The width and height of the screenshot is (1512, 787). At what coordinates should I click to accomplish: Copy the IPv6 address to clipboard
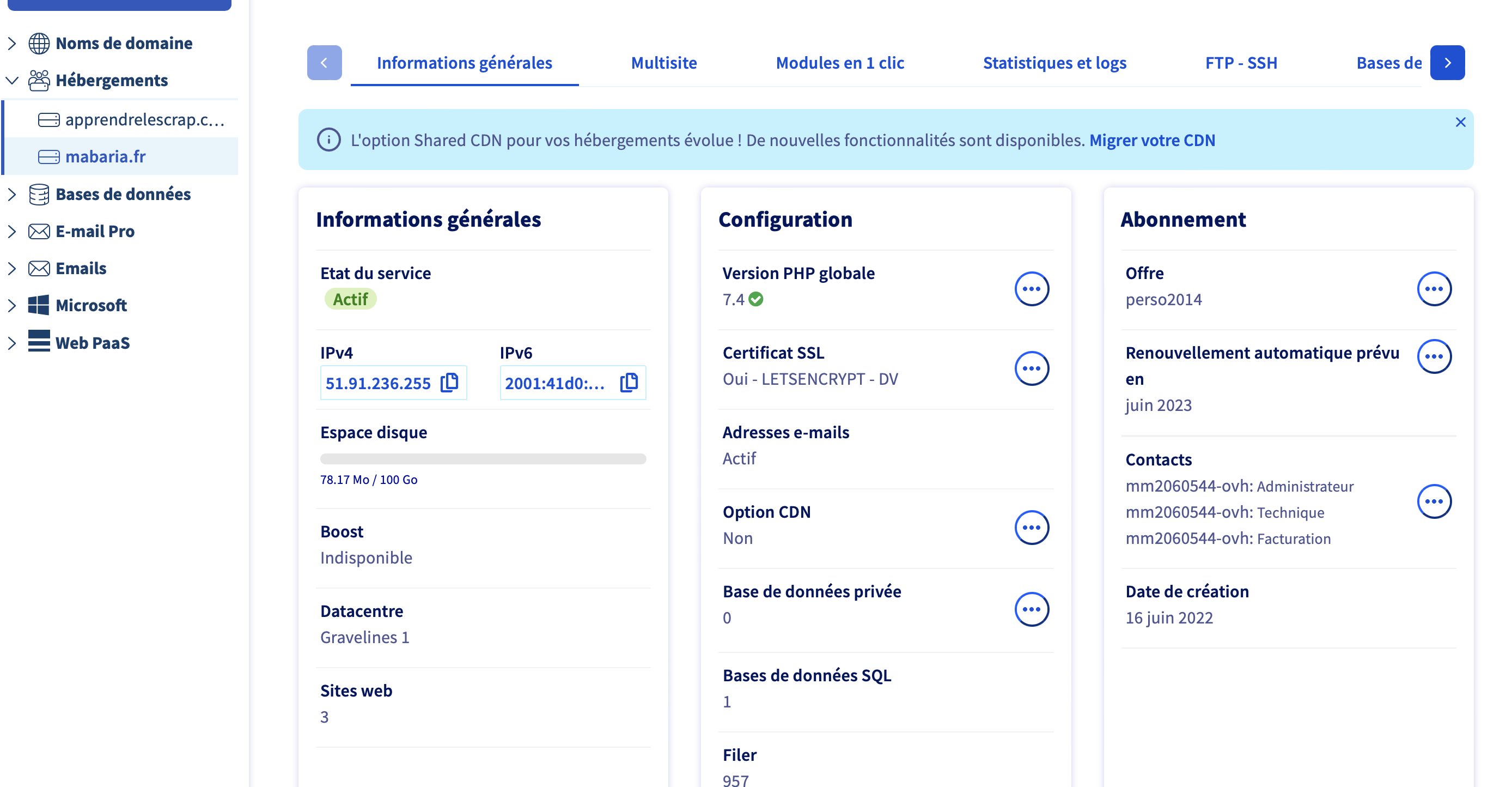click(629, 383)
